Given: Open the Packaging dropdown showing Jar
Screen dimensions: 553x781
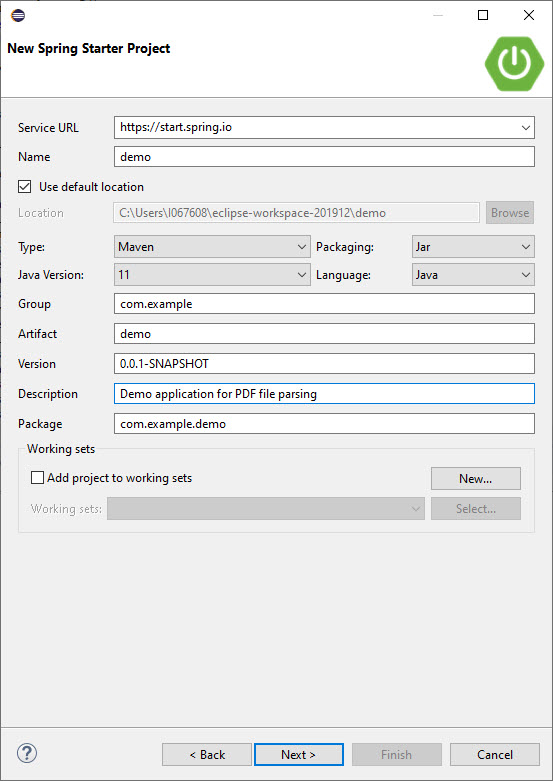Looking at the screenshot, I should 473,247.
